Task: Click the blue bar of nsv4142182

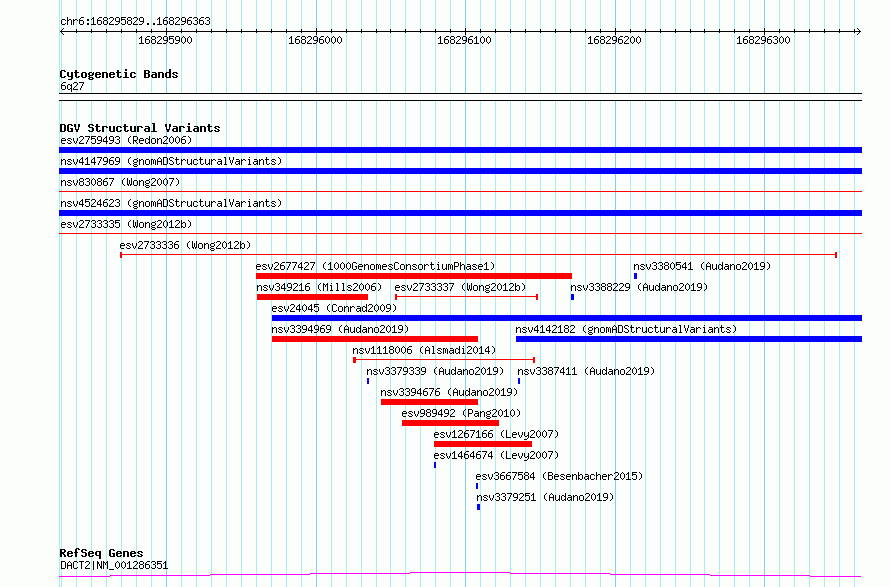Action: [x=689, y=339]
